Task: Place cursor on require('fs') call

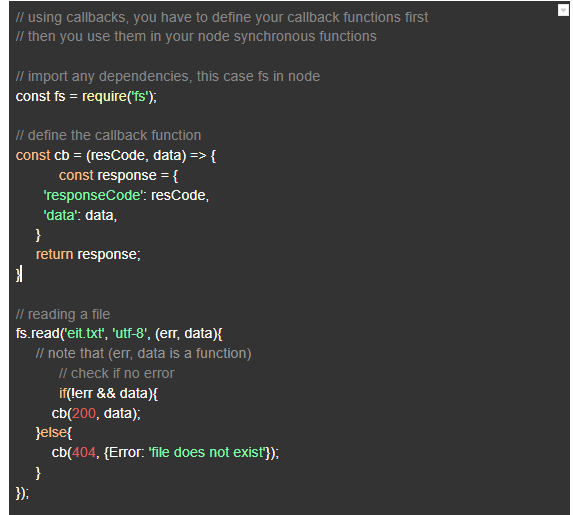Action: tap(119, 96)
